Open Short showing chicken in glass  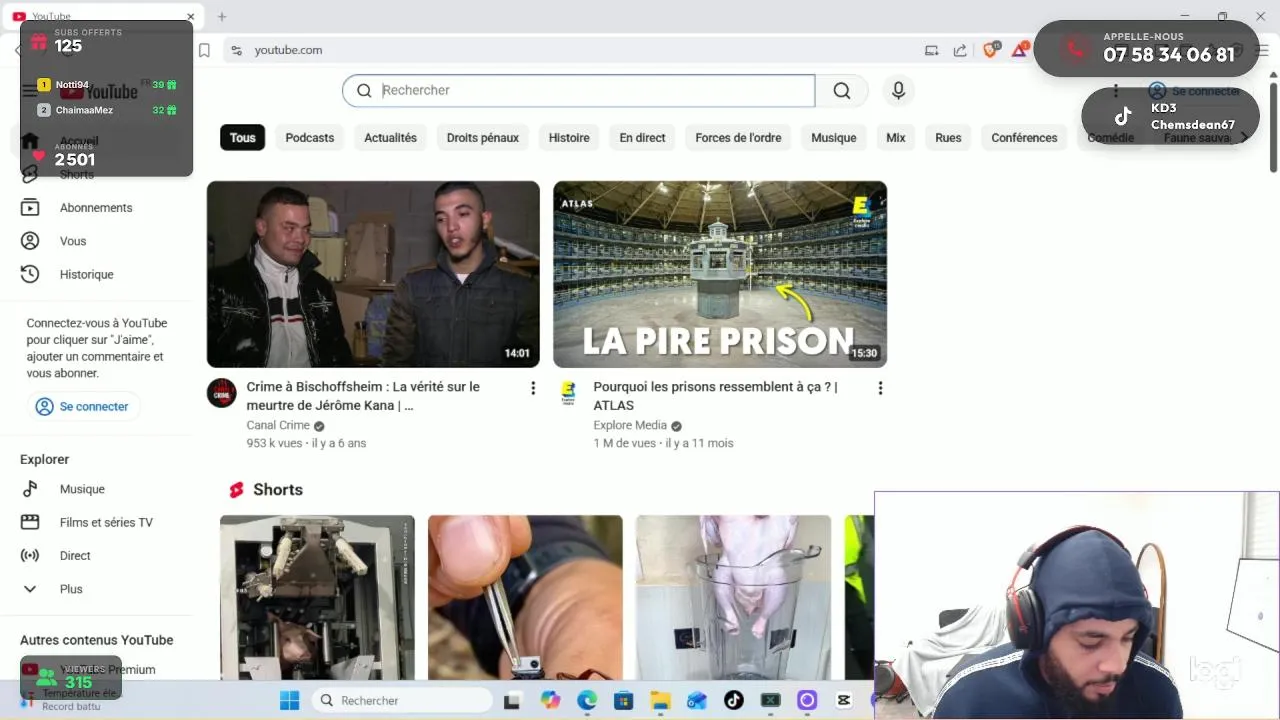tap(733, 597)
